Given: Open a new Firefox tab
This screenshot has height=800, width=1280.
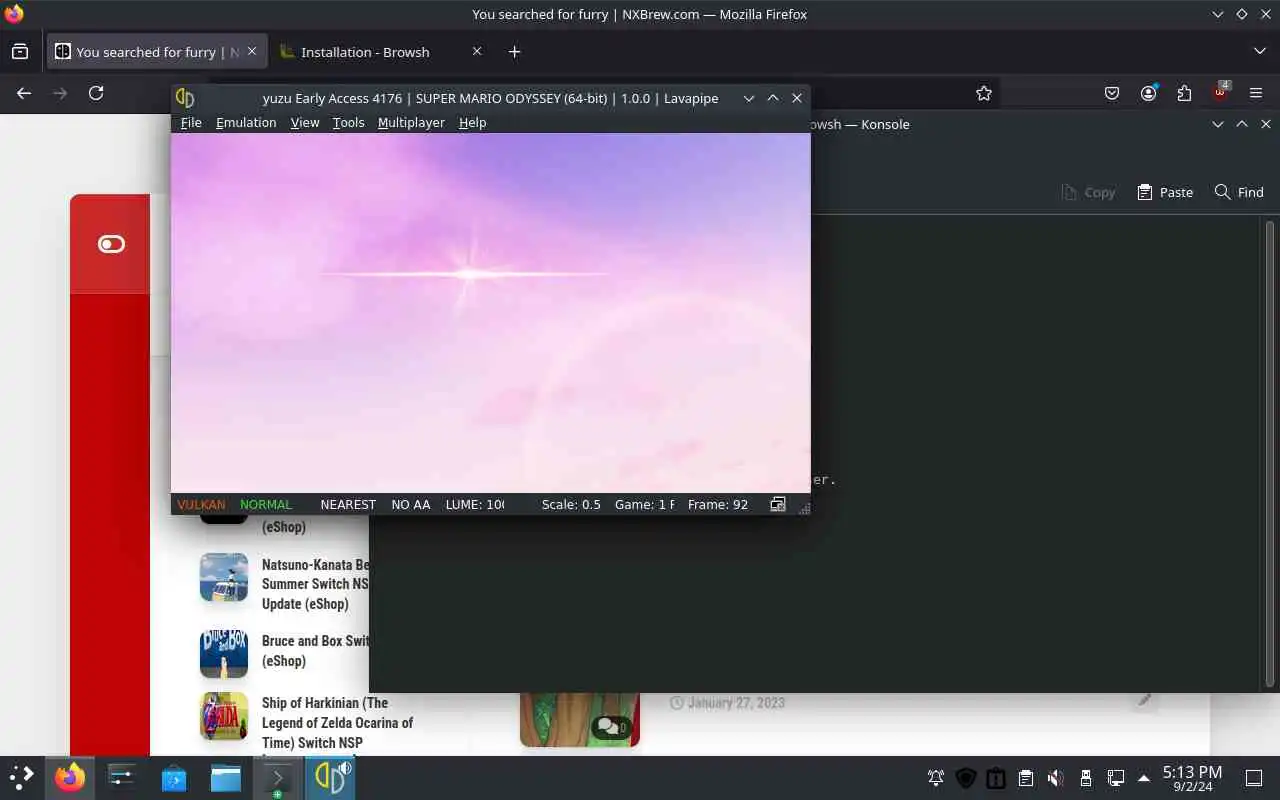Looking at the screenshot, I should (514, 52).
